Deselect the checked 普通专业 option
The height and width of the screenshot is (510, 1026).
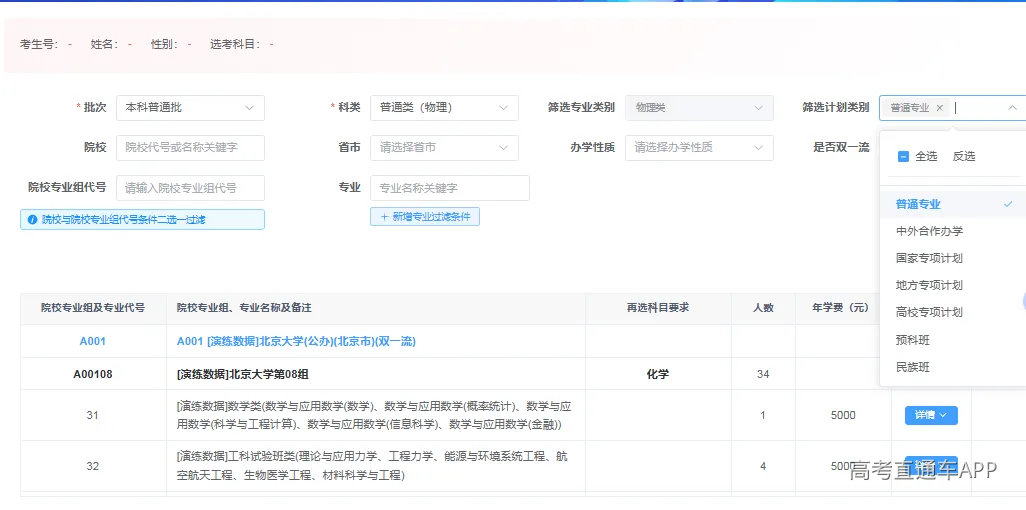(955, 204)
